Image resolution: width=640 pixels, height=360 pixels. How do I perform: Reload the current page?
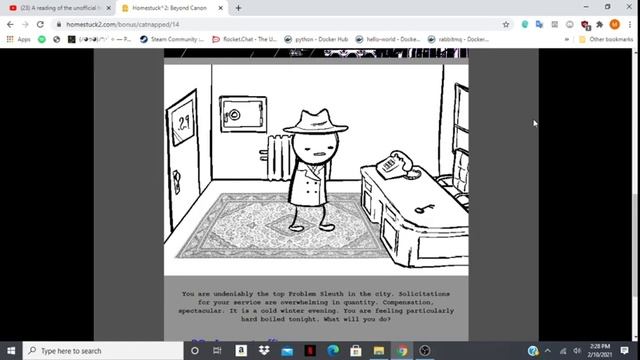(40, 24)
